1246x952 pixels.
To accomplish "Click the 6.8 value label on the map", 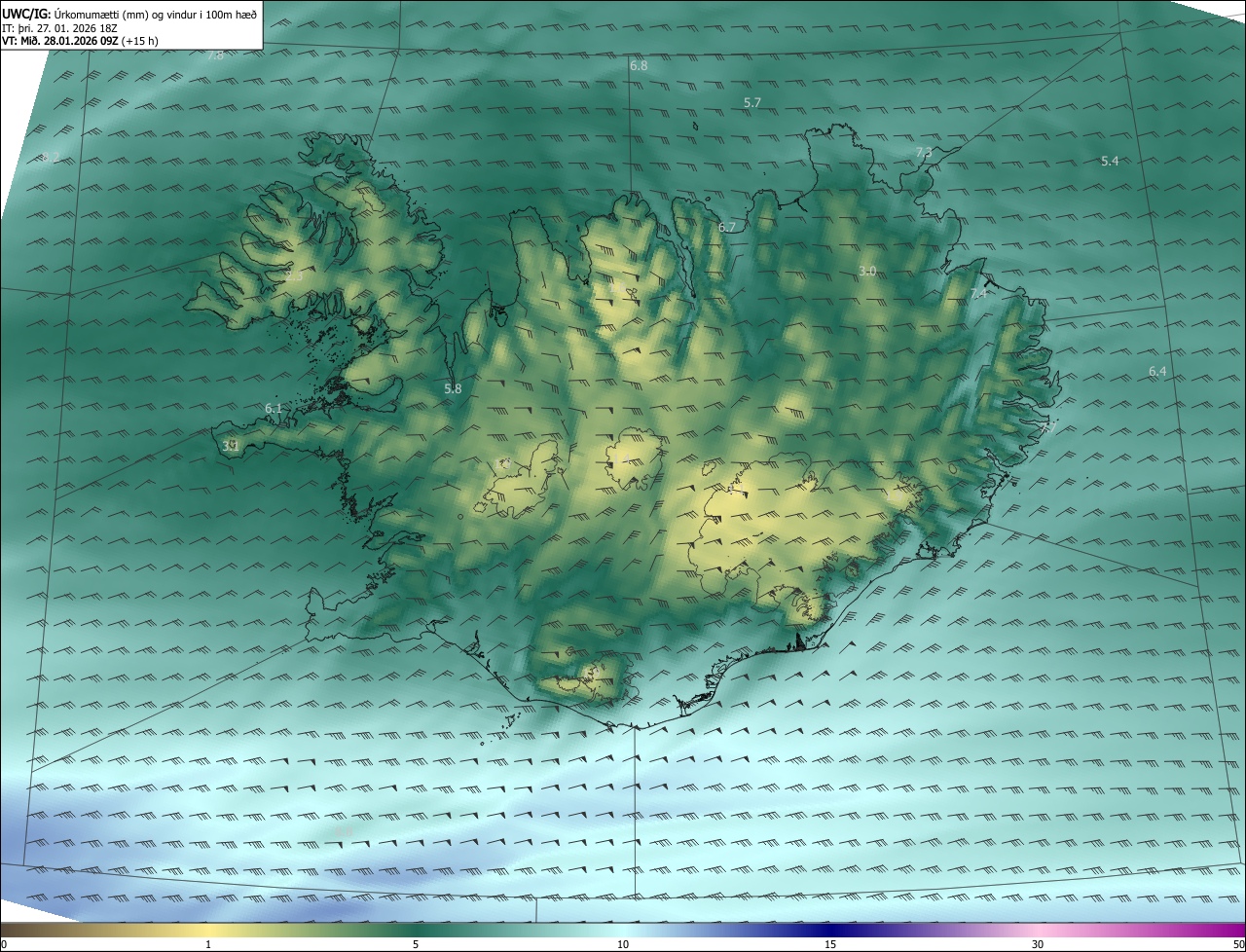I will pyautogui.click(x=639, y=66).
